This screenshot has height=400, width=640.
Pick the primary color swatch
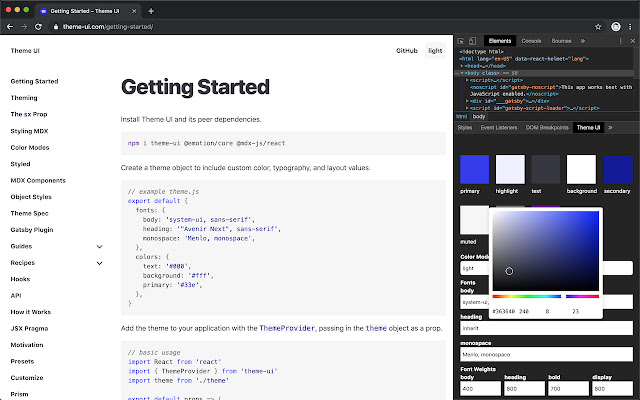[474, 168]
